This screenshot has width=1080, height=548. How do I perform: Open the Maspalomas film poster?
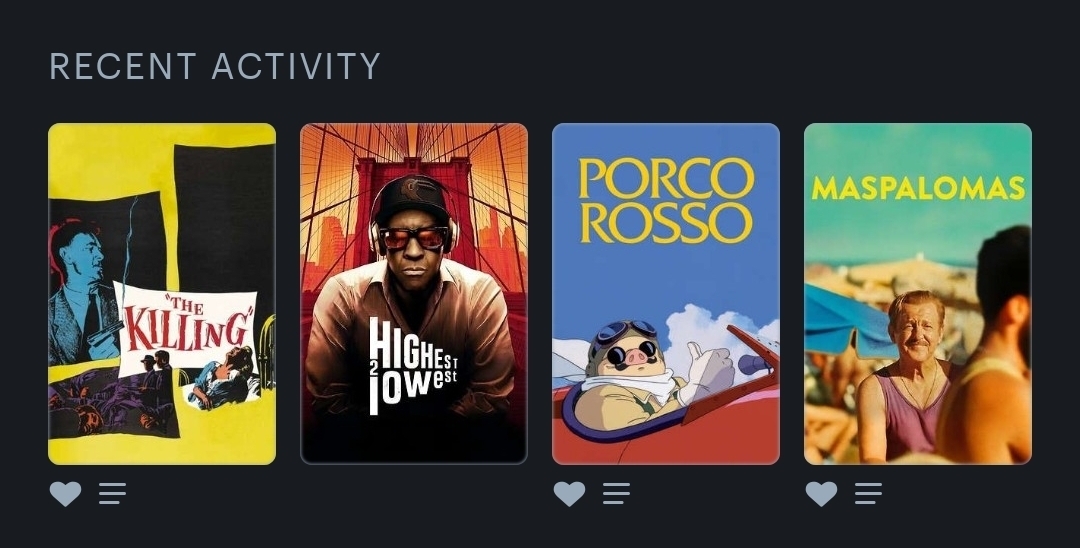click(x=918, y=294)
